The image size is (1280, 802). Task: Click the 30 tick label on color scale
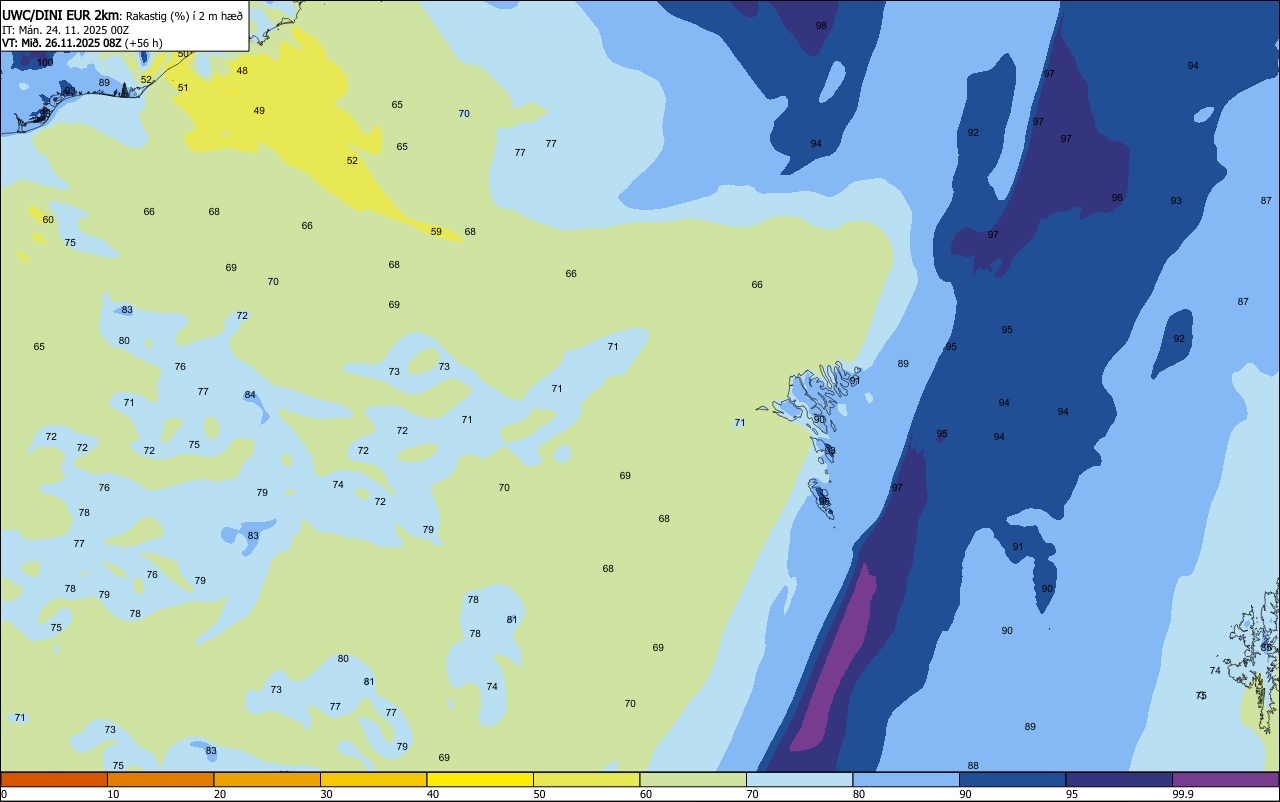(326, 794)
